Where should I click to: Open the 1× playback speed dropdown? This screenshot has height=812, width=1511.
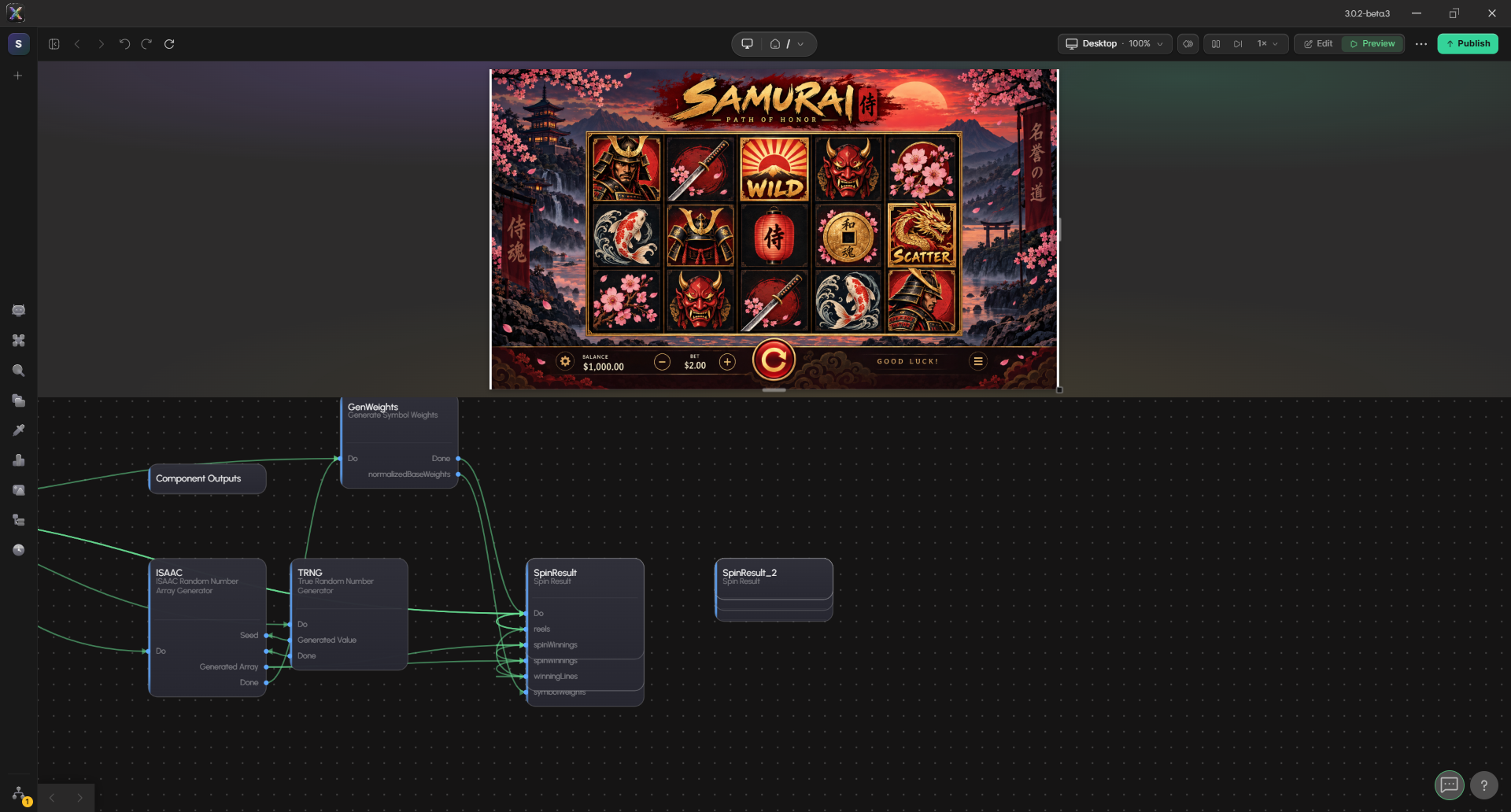coord(1267,44)
